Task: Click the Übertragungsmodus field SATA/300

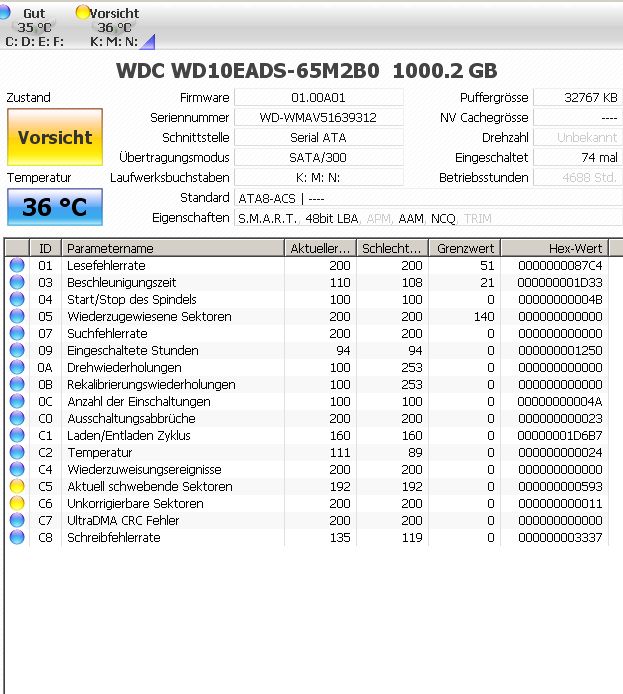Action: tap(319, 157)
